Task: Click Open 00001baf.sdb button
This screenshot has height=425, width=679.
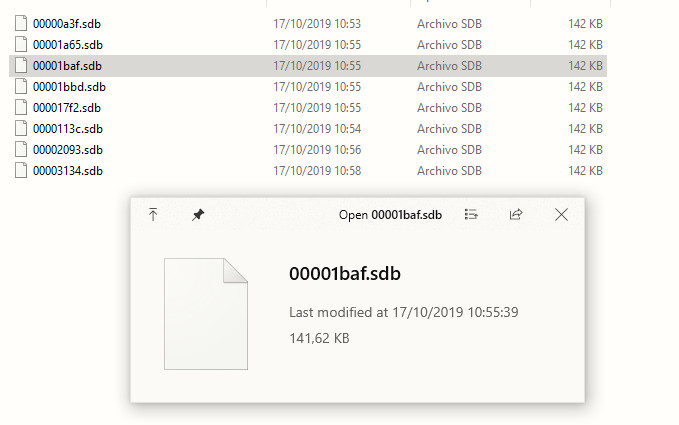Action: [390, 215]
